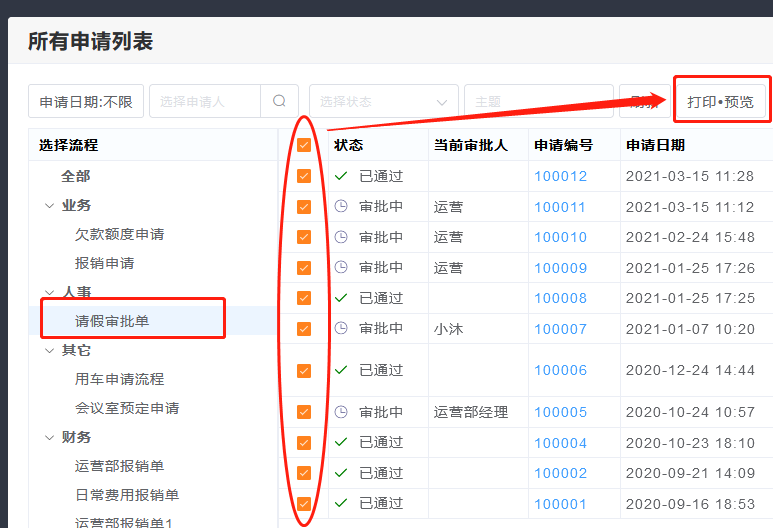This screenshot has height=528, width=773.
Task: Collapse the 财务 tree group
Action: (50, 437)
